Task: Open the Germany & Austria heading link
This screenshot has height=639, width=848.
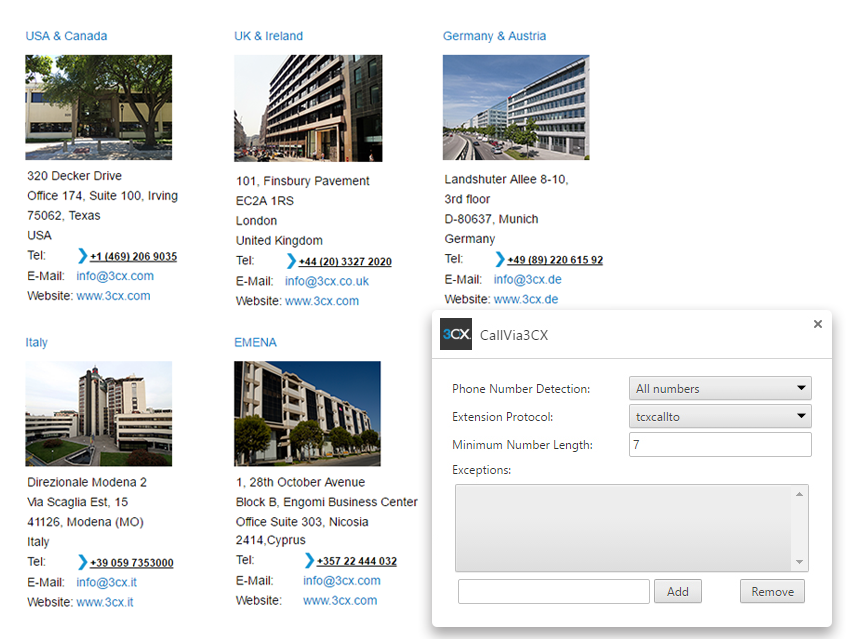Action: 494,36
